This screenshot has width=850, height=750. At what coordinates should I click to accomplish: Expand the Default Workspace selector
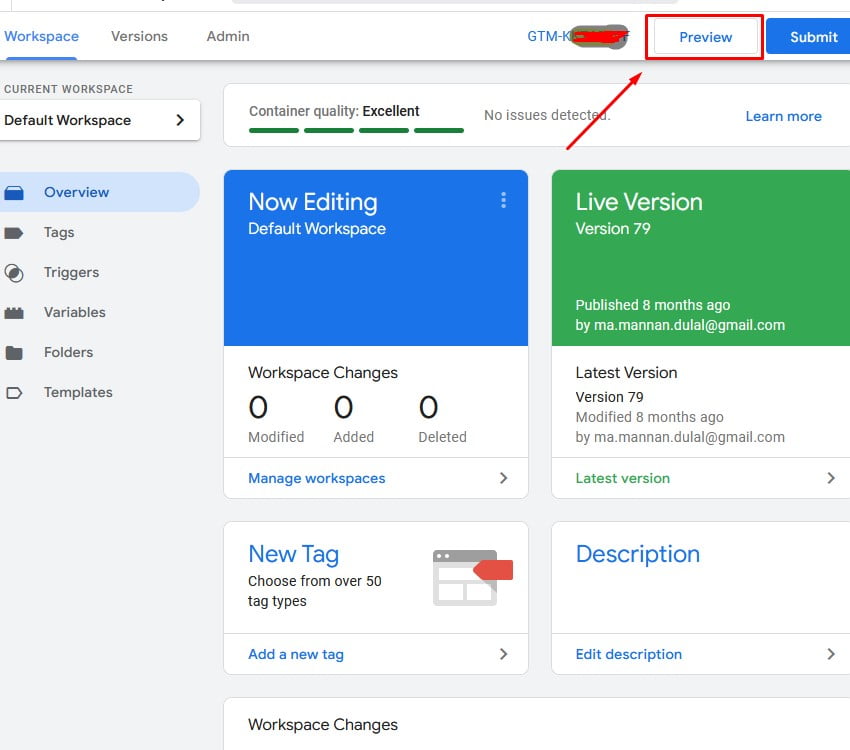[100, 120]
